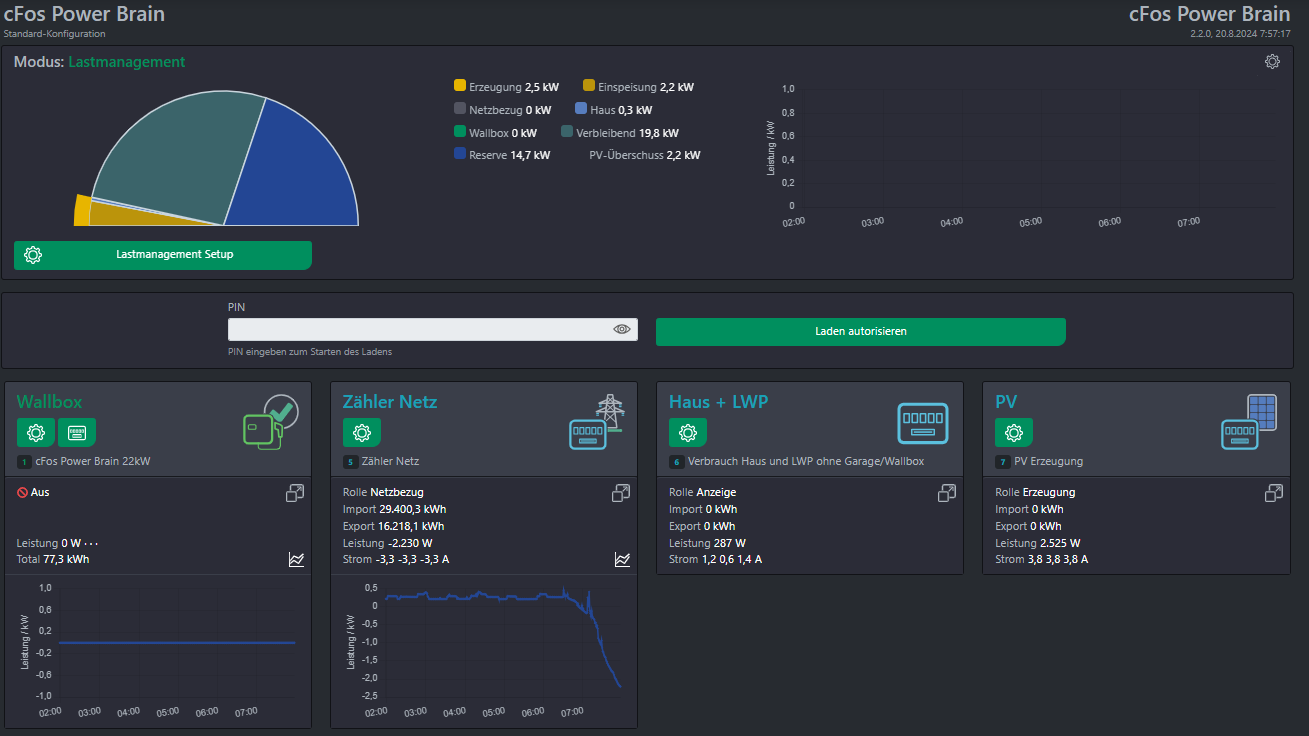
Task: Click the device number 5 badge Zähler Netz
Action: (x=349, y=462)
